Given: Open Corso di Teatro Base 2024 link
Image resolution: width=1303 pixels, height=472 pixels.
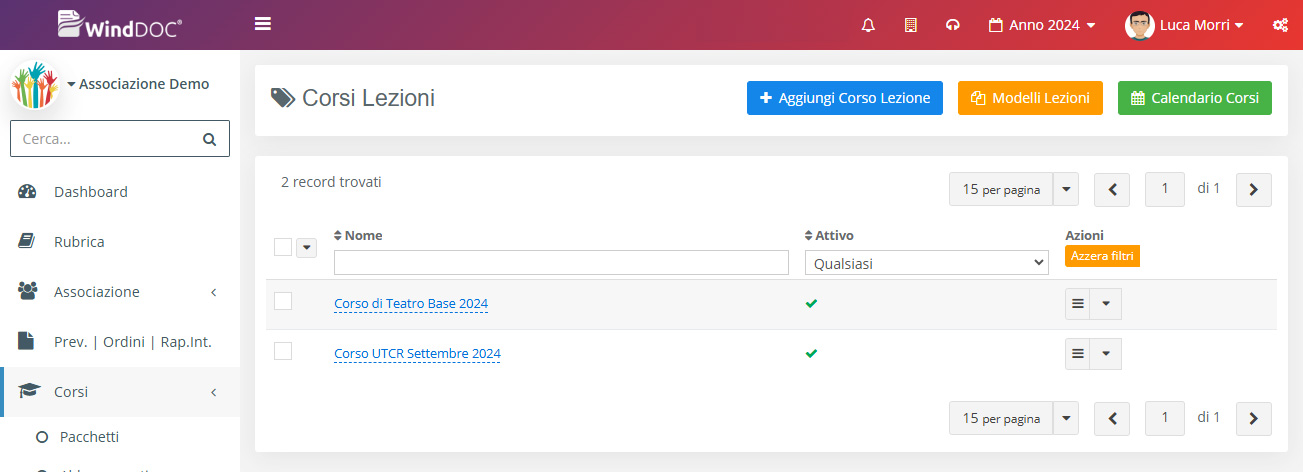Looking at the screenshot, I should tap(411, 303).
